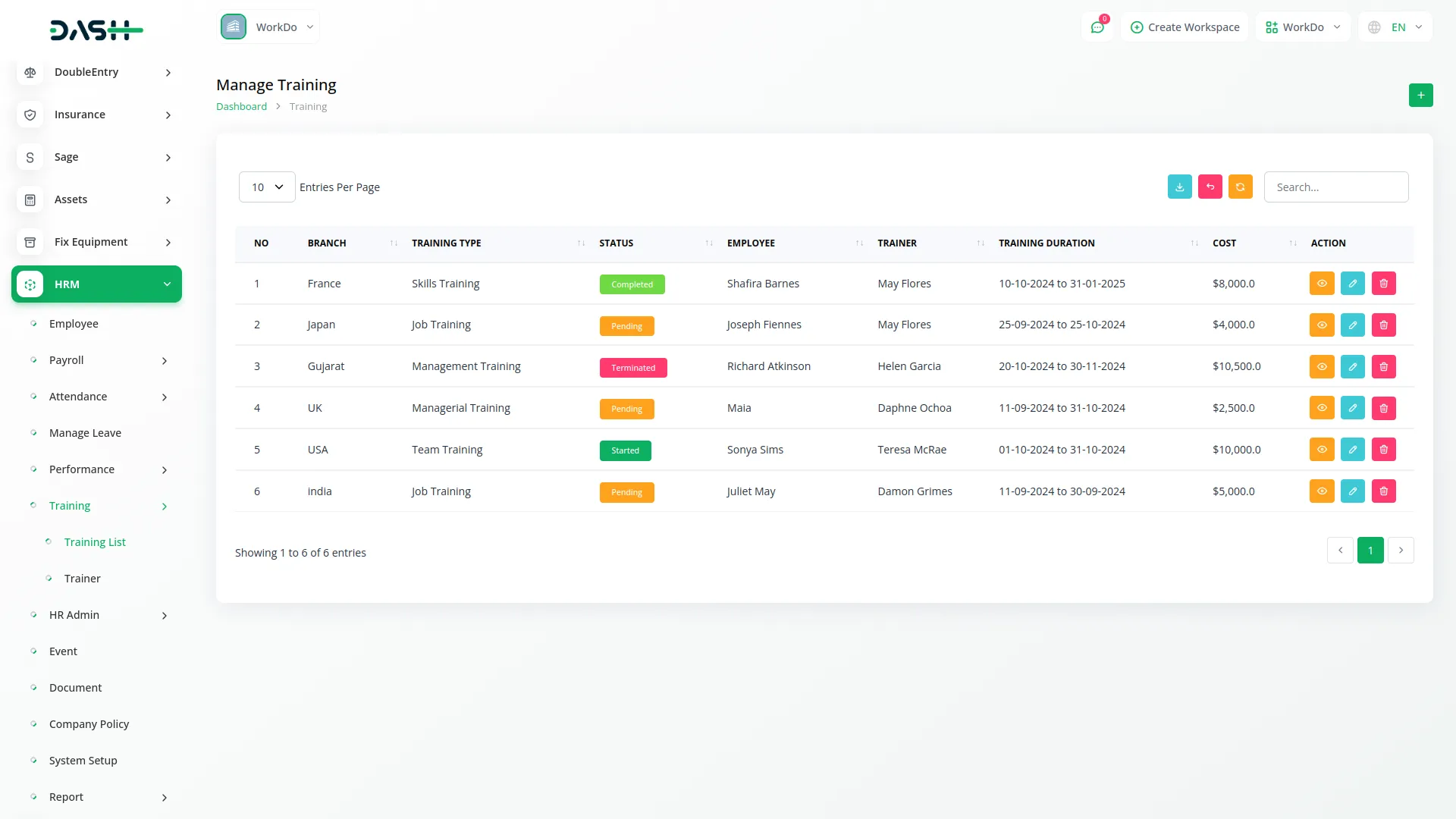
Task: Delete the Japan Job Training row
Action: (x=1383, y=325)
